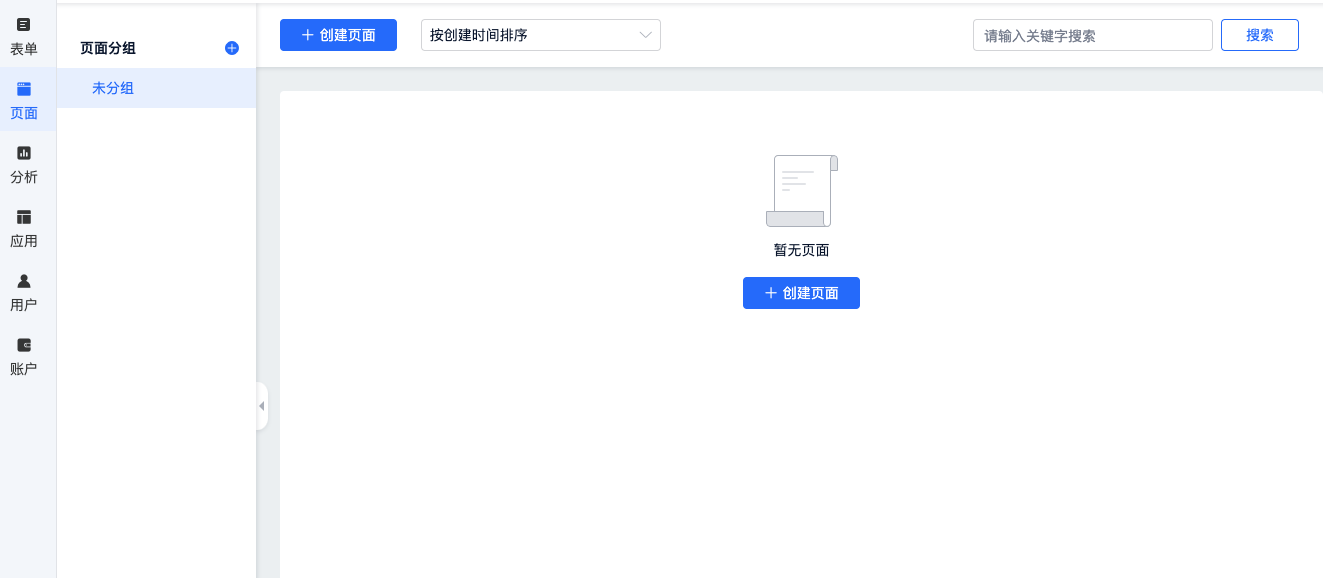Viewport: 1323px width, 578px height.
Task: Select the 未分组 group item
Action: 113,88
